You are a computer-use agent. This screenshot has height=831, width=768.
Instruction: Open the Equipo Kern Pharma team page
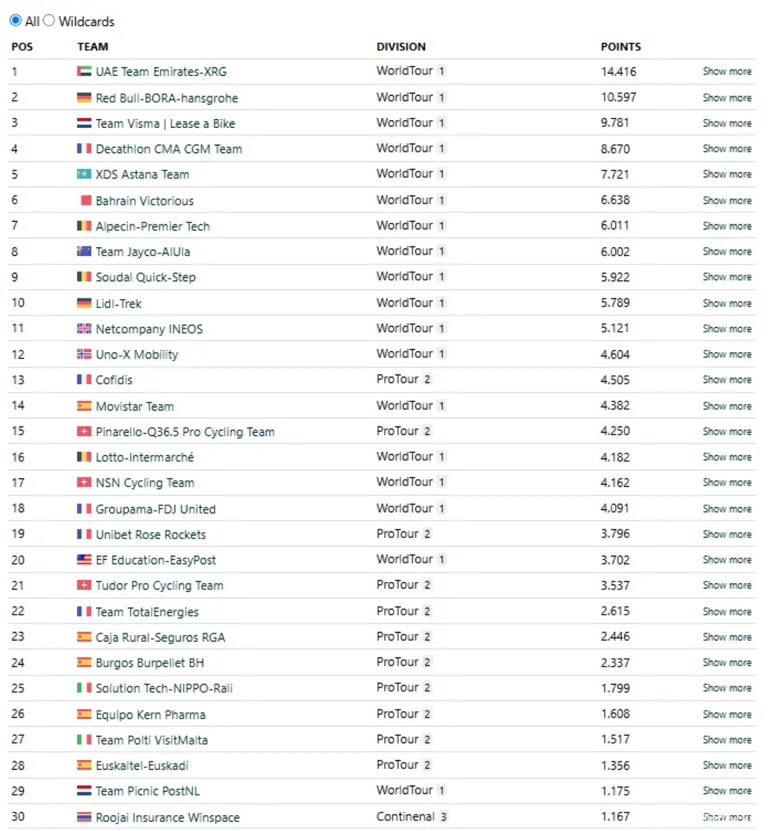pos(151,715)
